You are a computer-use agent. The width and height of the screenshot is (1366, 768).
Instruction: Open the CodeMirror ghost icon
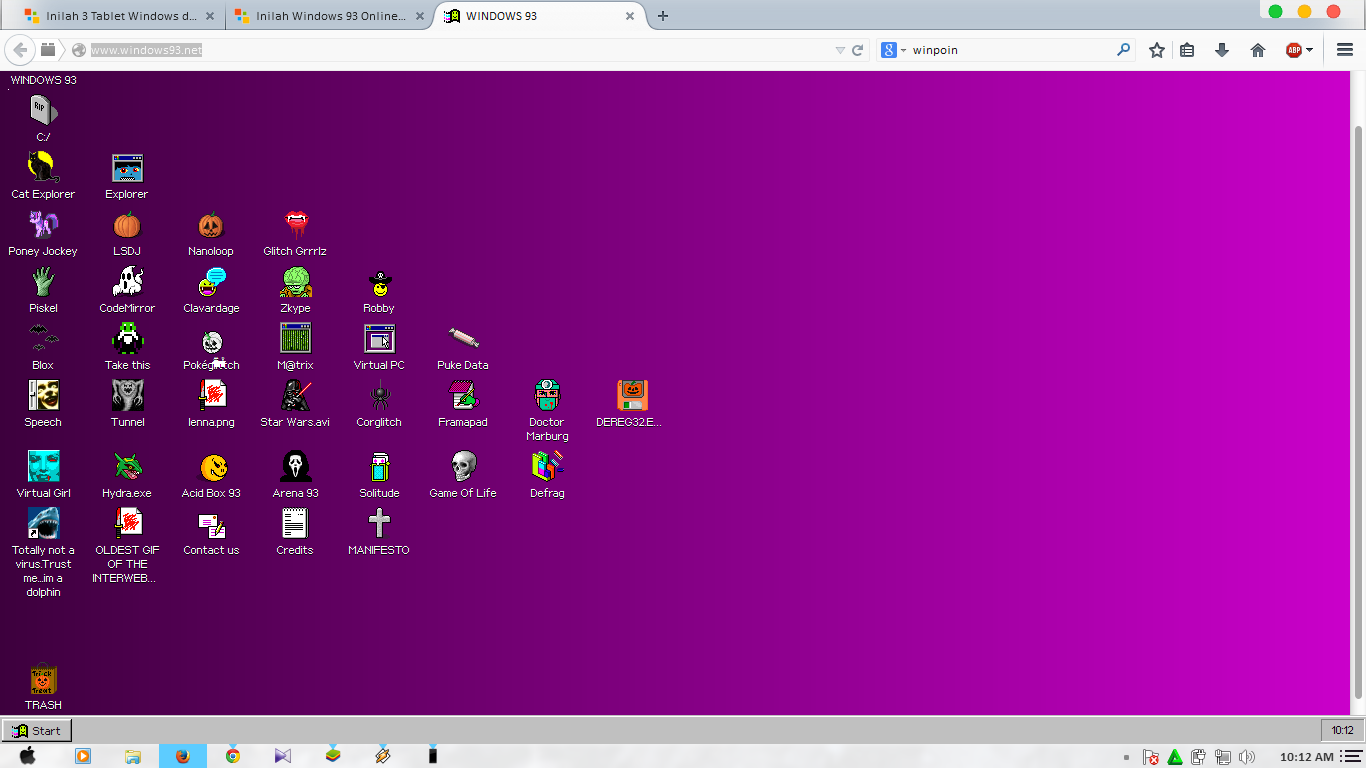coord(127,281)
